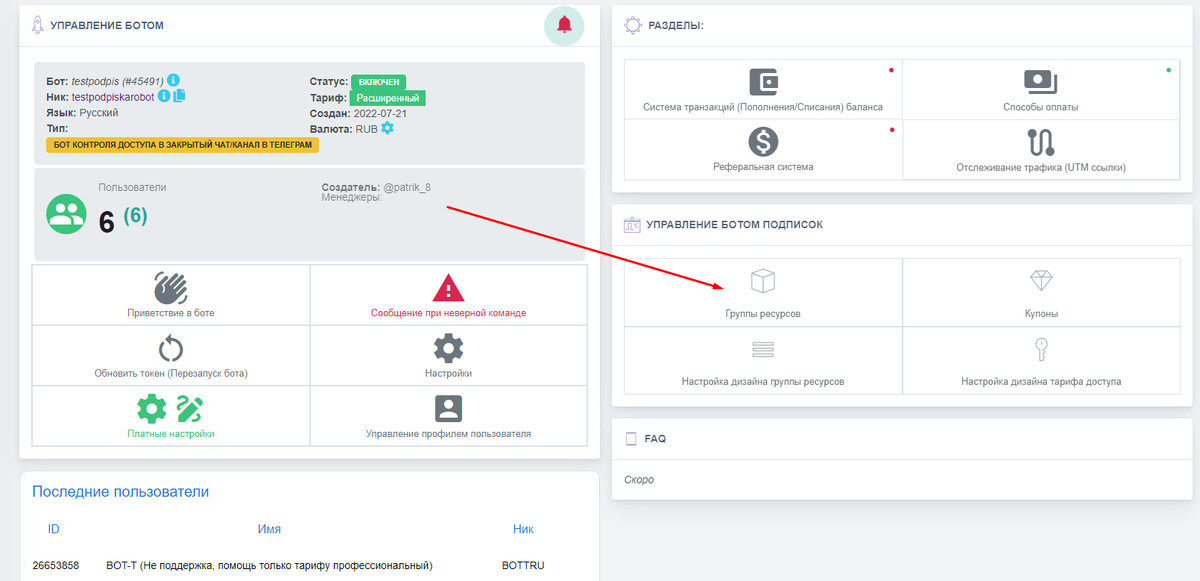
Task: Click the BOTTRU nick cell
Action: 524,566
